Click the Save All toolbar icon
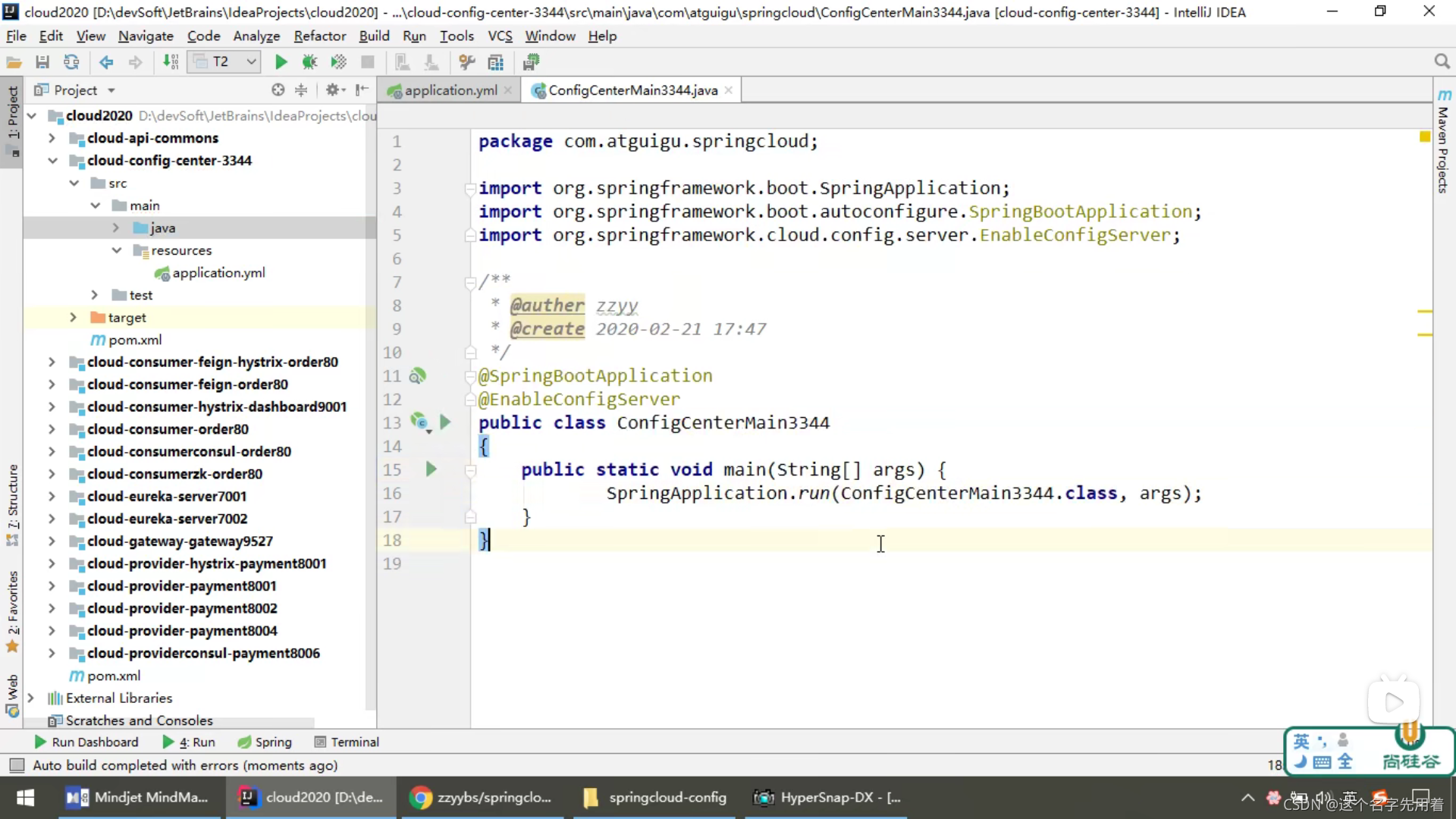The image size is (1456, 819). pos(42,62)
